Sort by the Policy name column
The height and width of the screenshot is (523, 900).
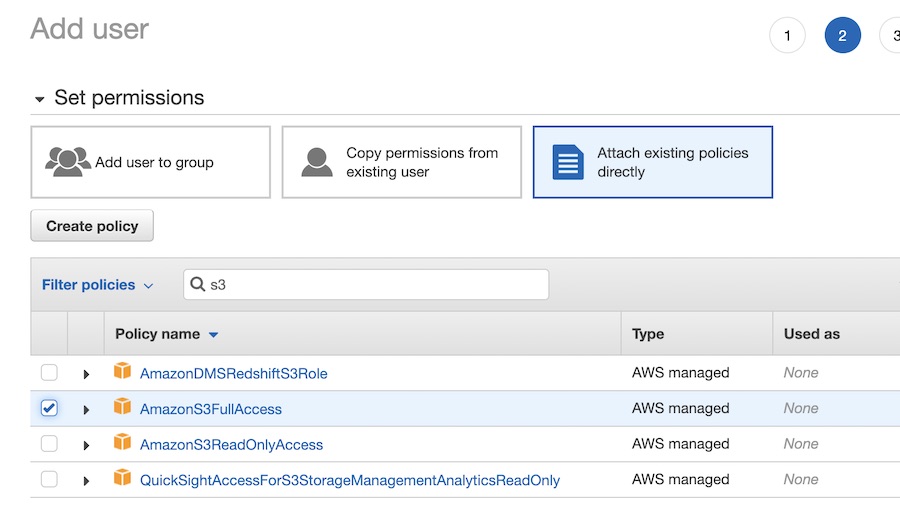click(x=166, y=334)
